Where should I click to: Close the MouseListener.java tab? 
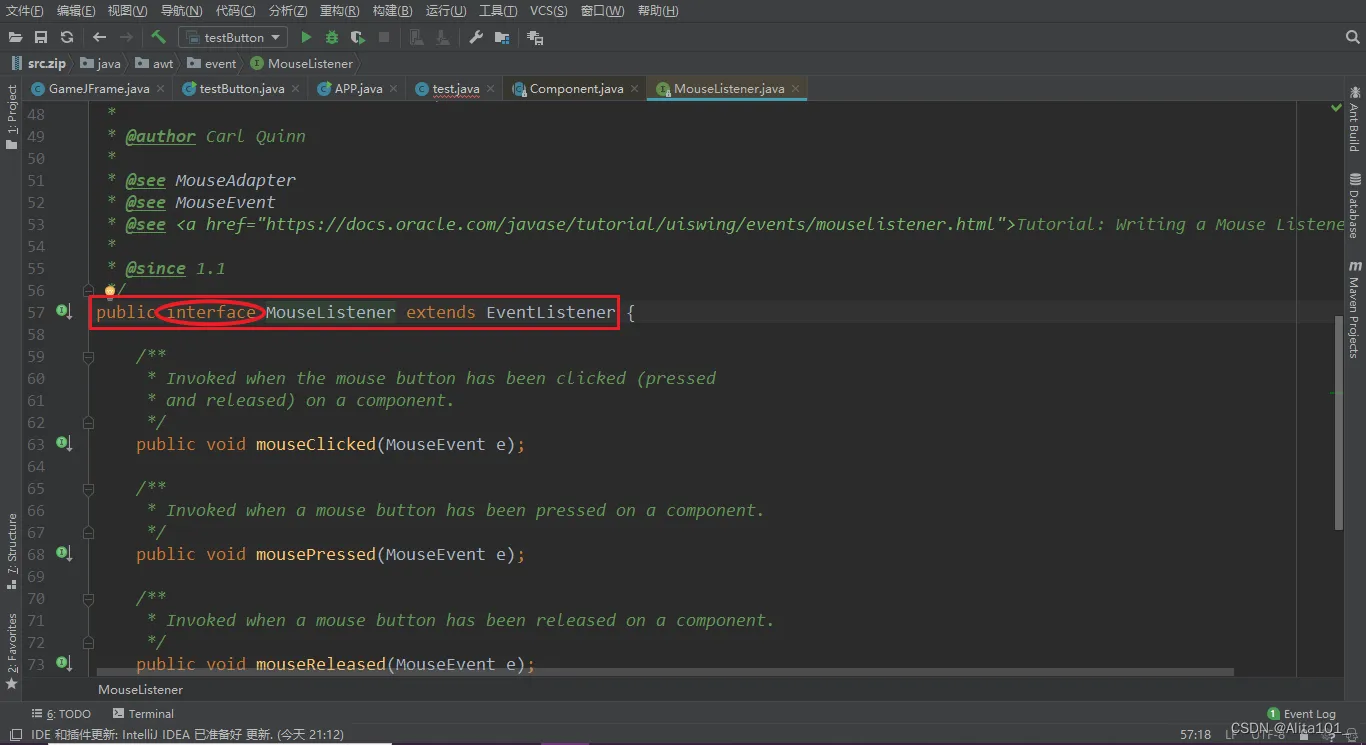pyautogui.click(x=795, y=89)
